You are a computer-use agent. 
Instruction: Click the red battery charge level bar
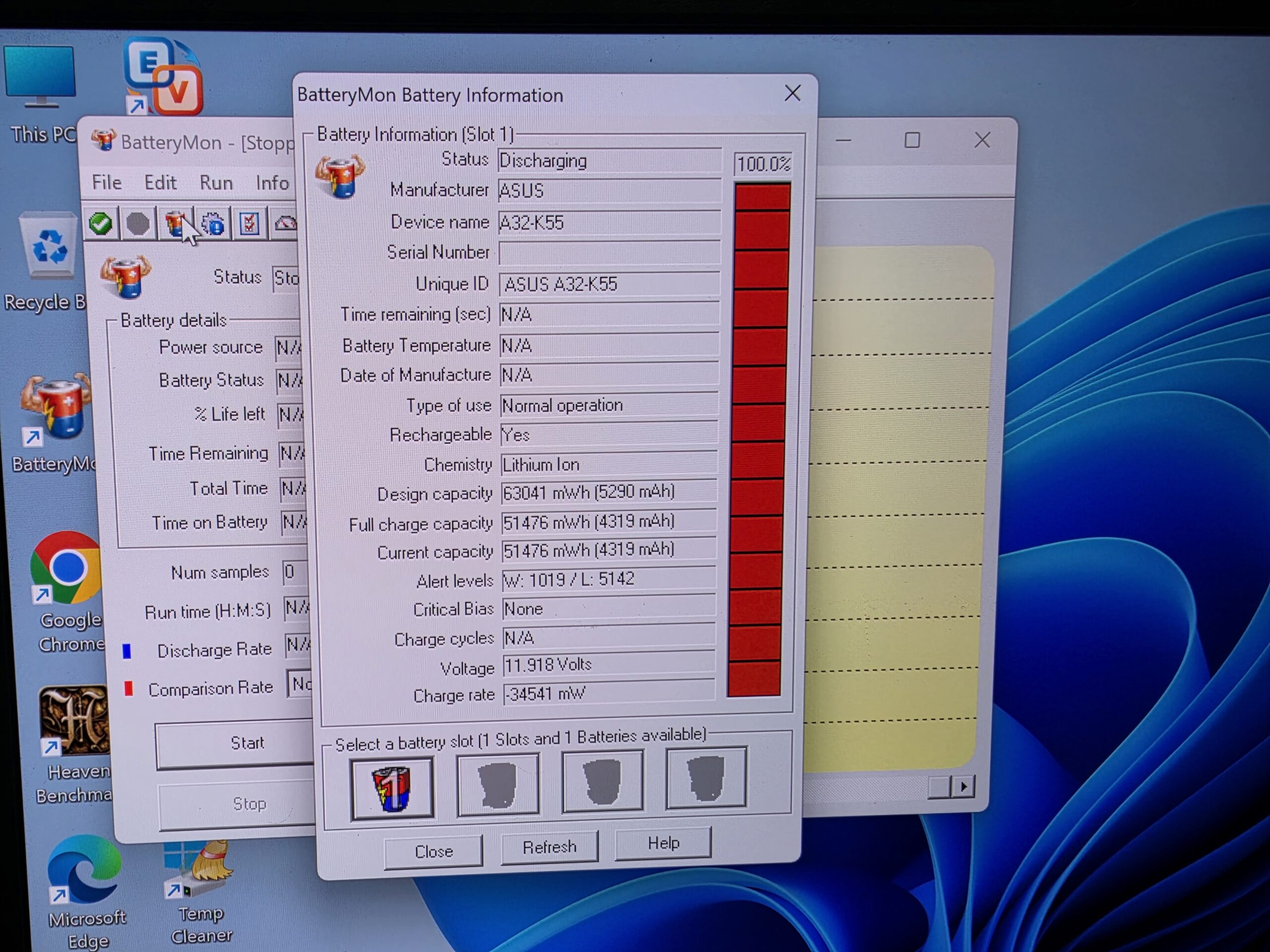pos(758,439)
